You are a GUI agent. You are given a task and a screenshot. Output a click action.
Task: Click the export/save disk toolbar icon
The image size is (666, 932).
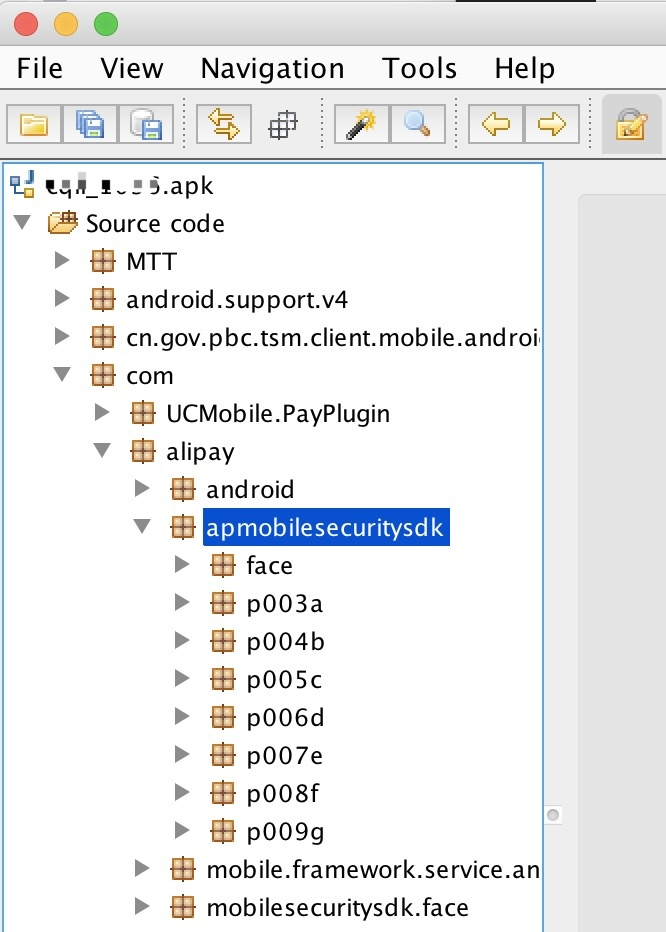(146, 124)
